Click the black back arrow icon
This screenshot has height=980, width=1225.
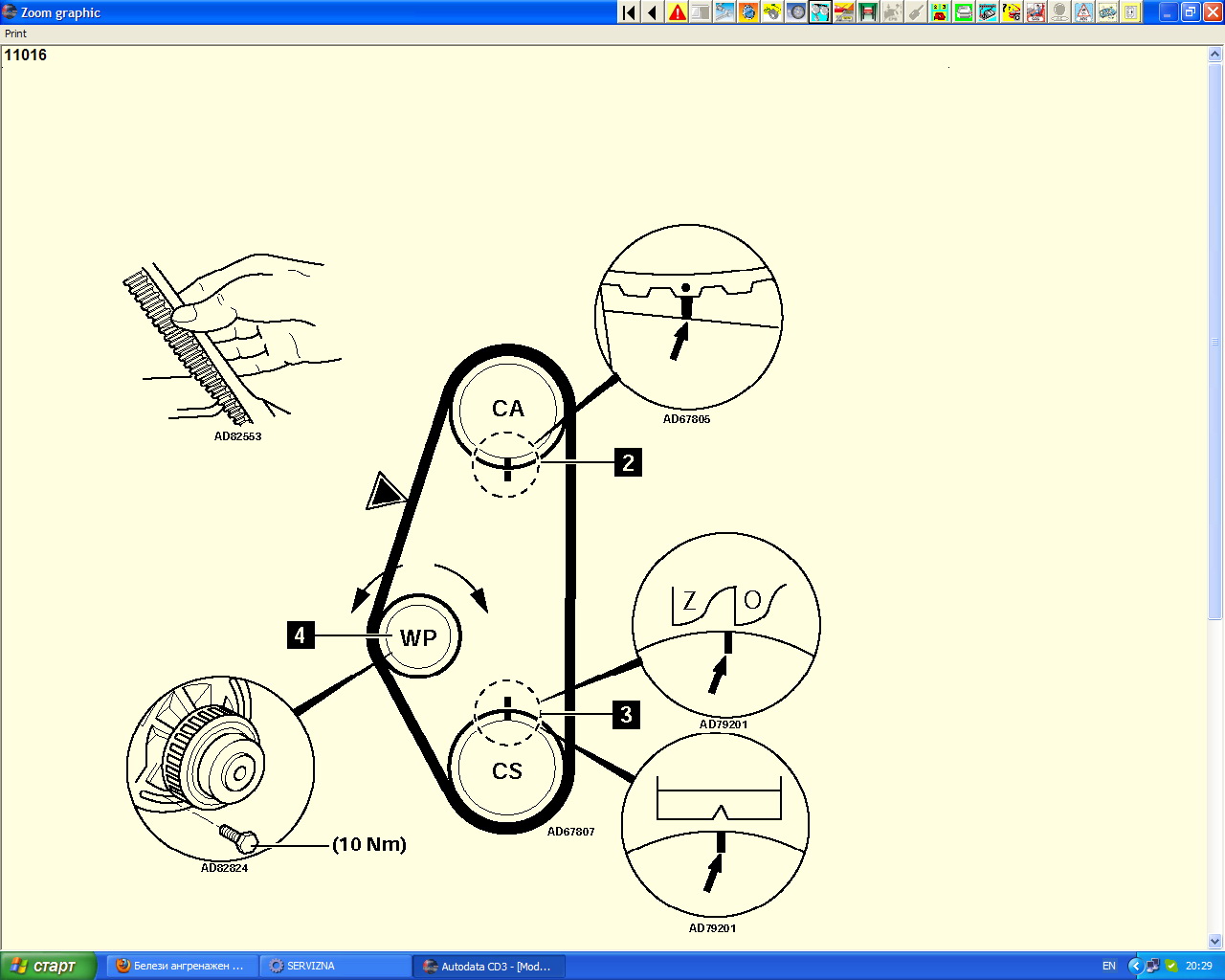(653, 12)
